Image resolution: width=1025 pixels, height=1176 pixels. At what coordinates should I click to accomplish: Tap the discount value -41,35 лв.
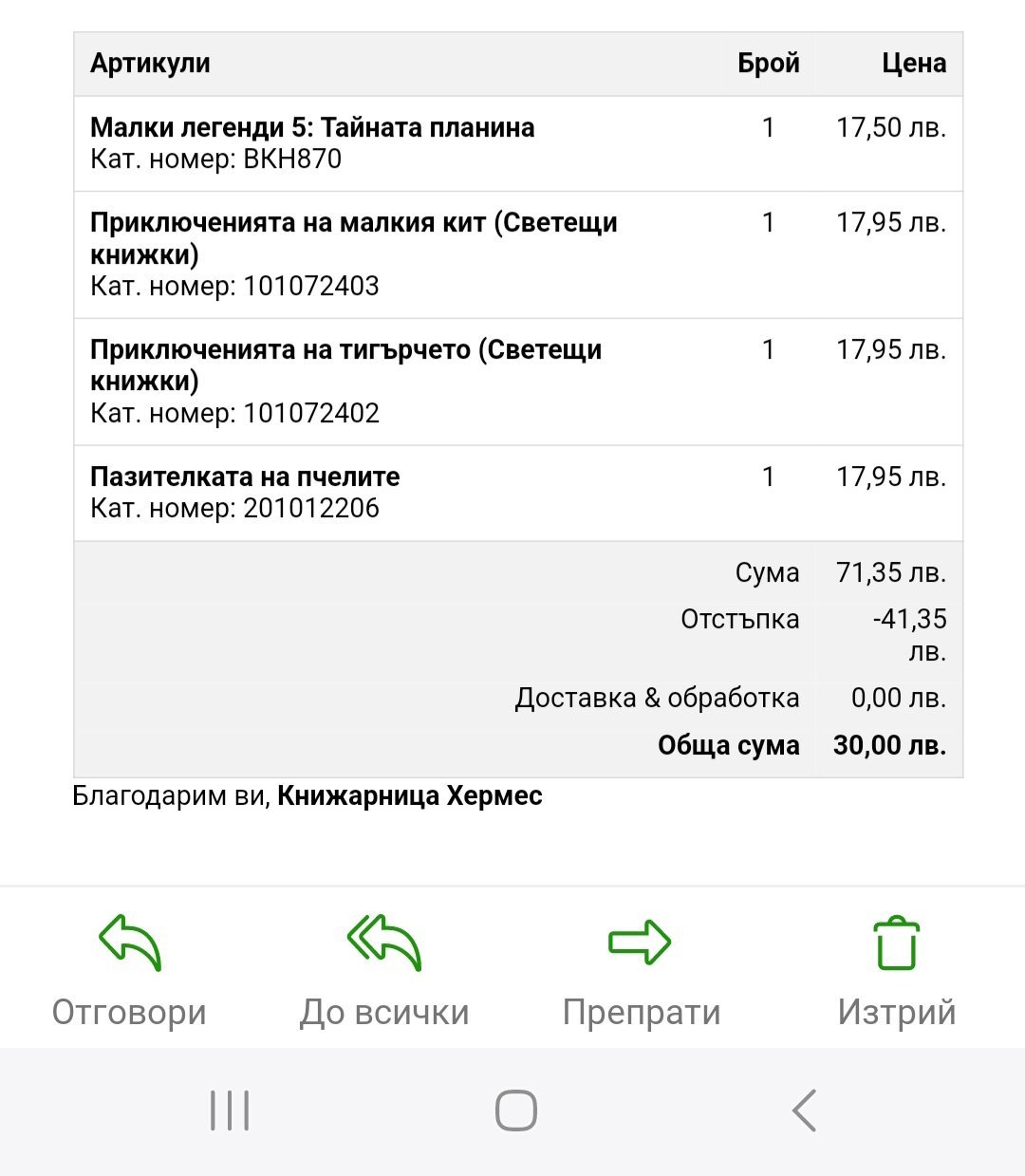[x=909, y=634]
